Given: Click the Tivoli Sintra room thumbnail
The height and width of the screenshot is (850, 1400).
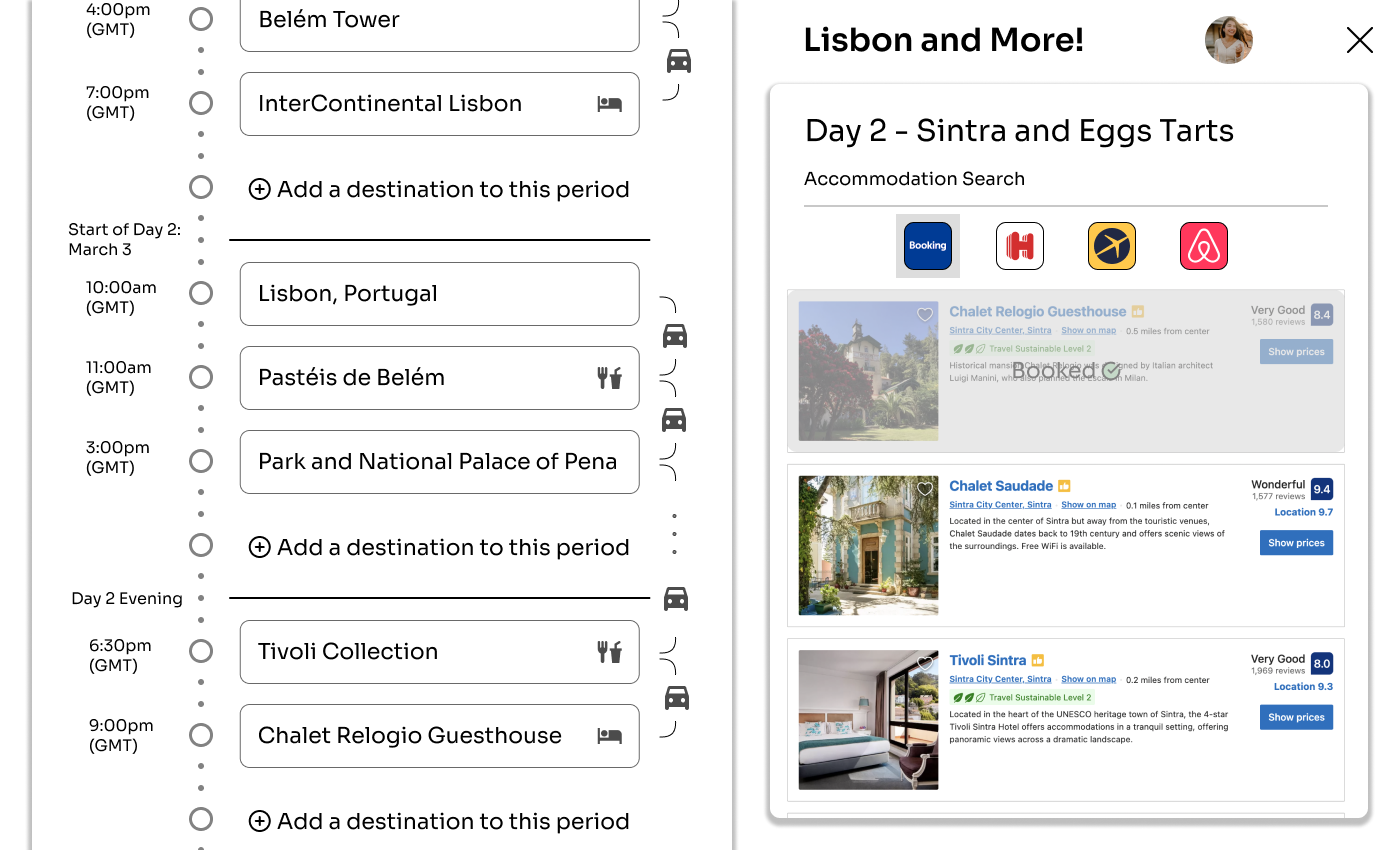Looking at the screenshot, I should 868,720.
